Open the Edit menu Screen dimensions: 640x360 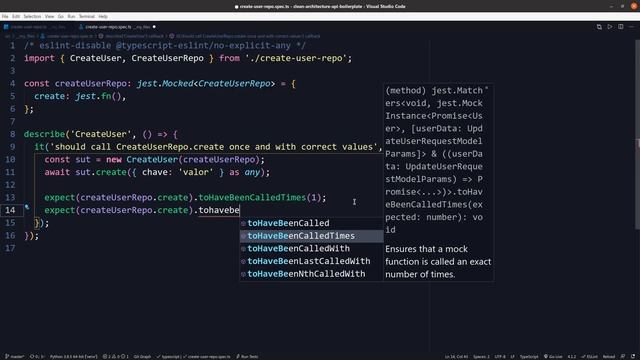point(16,16)
